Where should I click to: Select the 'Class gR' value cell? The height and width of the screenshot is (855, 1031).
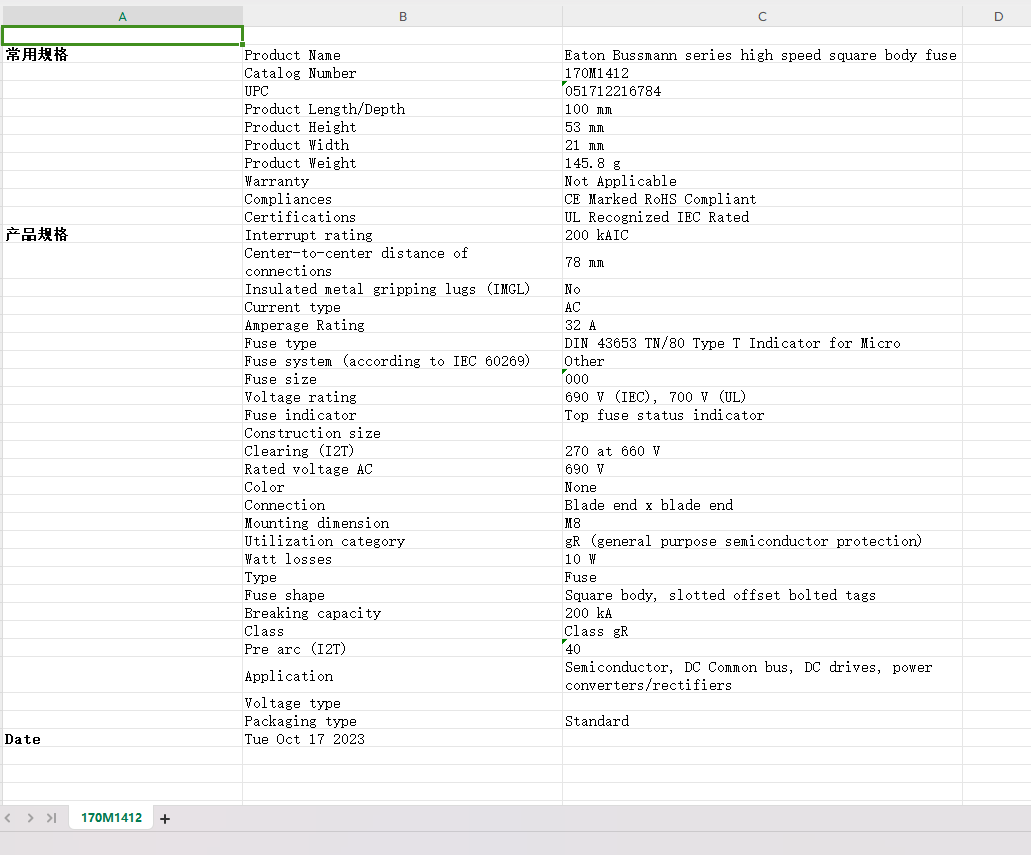pos(762,631)
